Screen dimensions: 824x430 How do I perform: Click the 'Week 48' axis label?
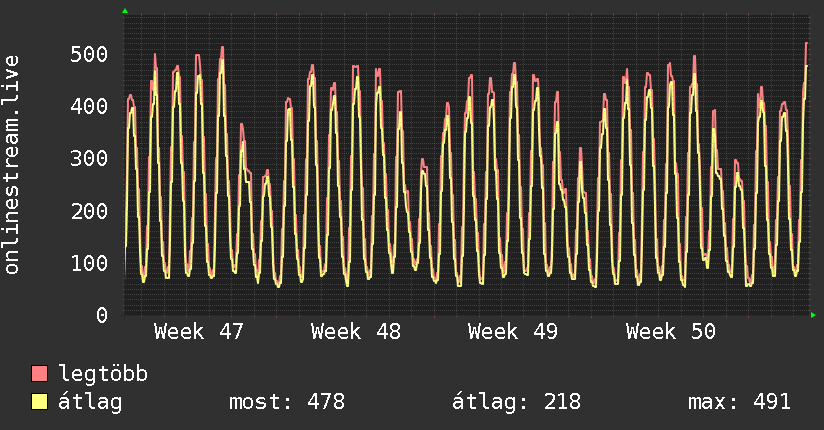[x=356, y=332]
